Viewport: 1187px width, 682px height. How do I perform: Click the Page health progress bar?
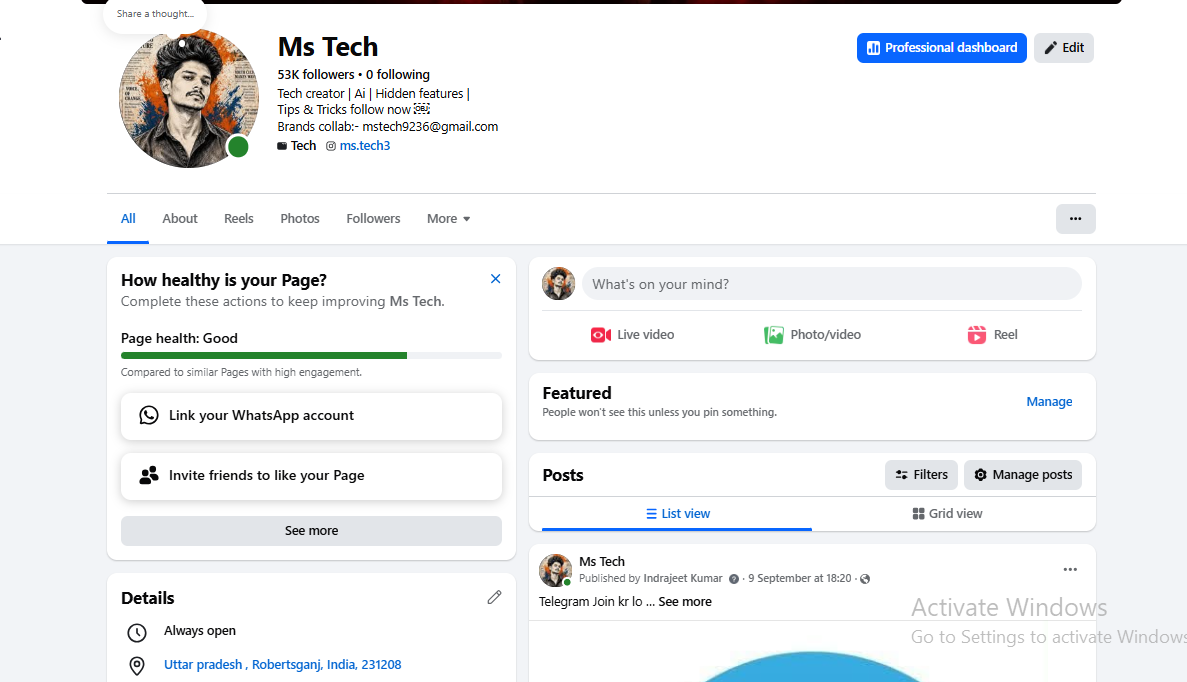click(x=311, y=355)
